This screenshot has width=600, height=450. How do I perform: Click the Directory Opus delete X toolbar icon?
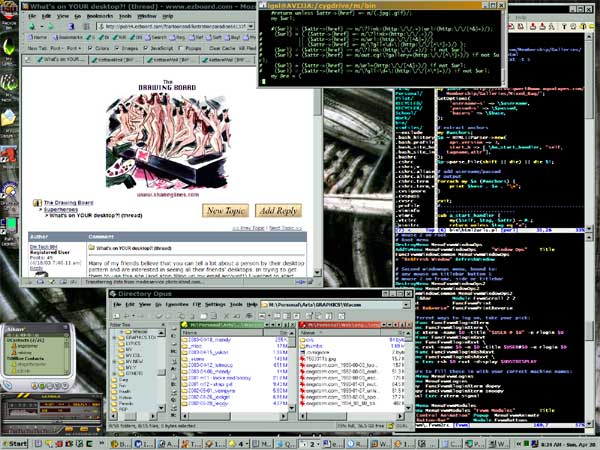(226, 316)
